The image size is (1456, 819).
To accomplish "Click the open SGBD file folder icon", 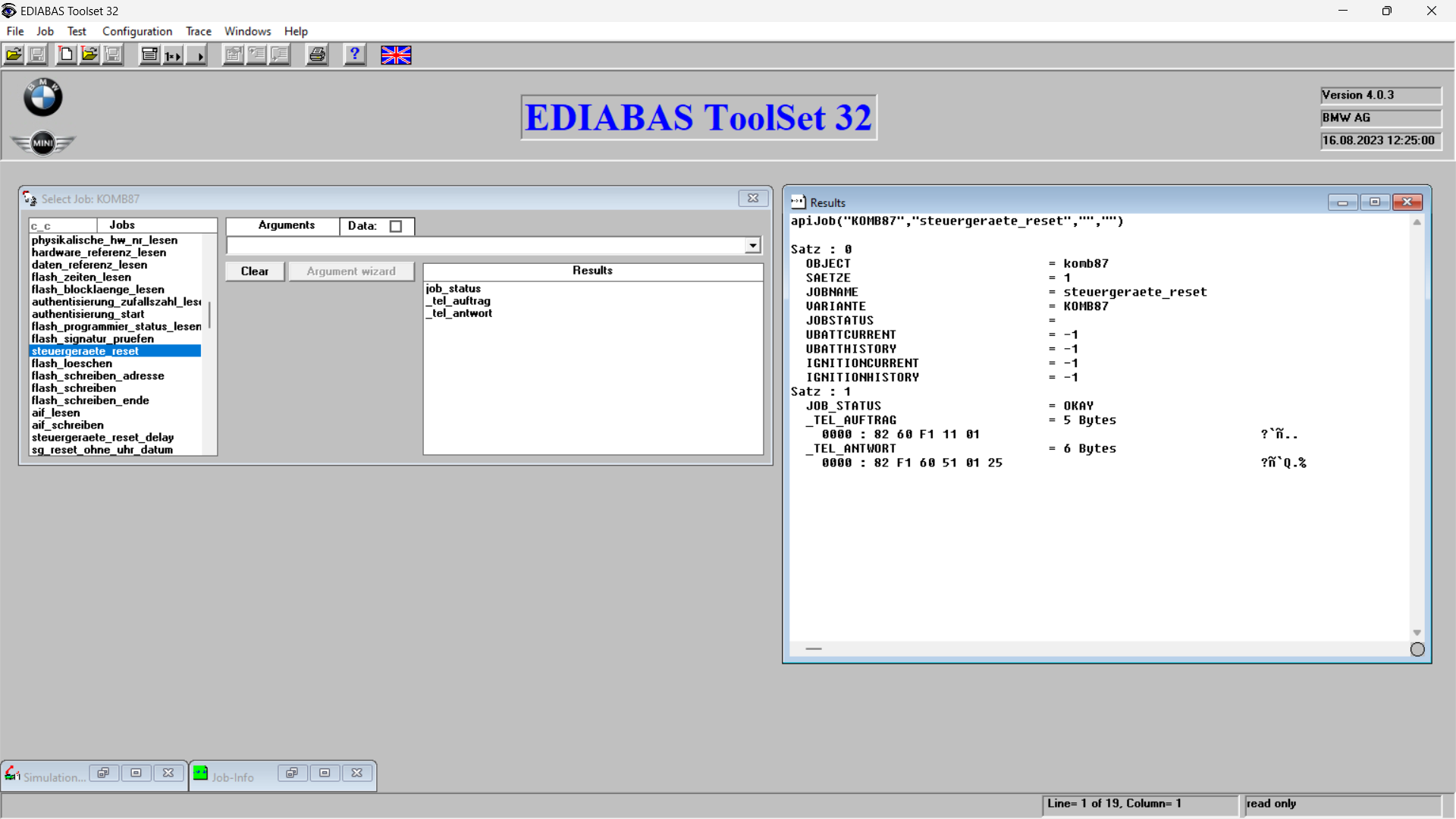I will pyautogui.click(x=14, y=55).
